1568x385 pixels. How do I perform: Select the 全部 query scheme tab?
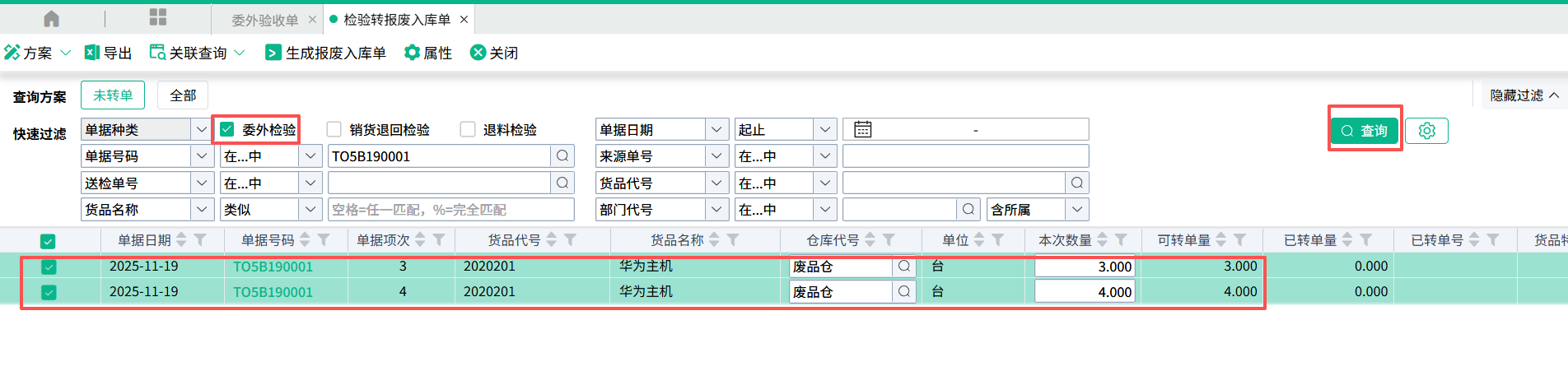183,95
